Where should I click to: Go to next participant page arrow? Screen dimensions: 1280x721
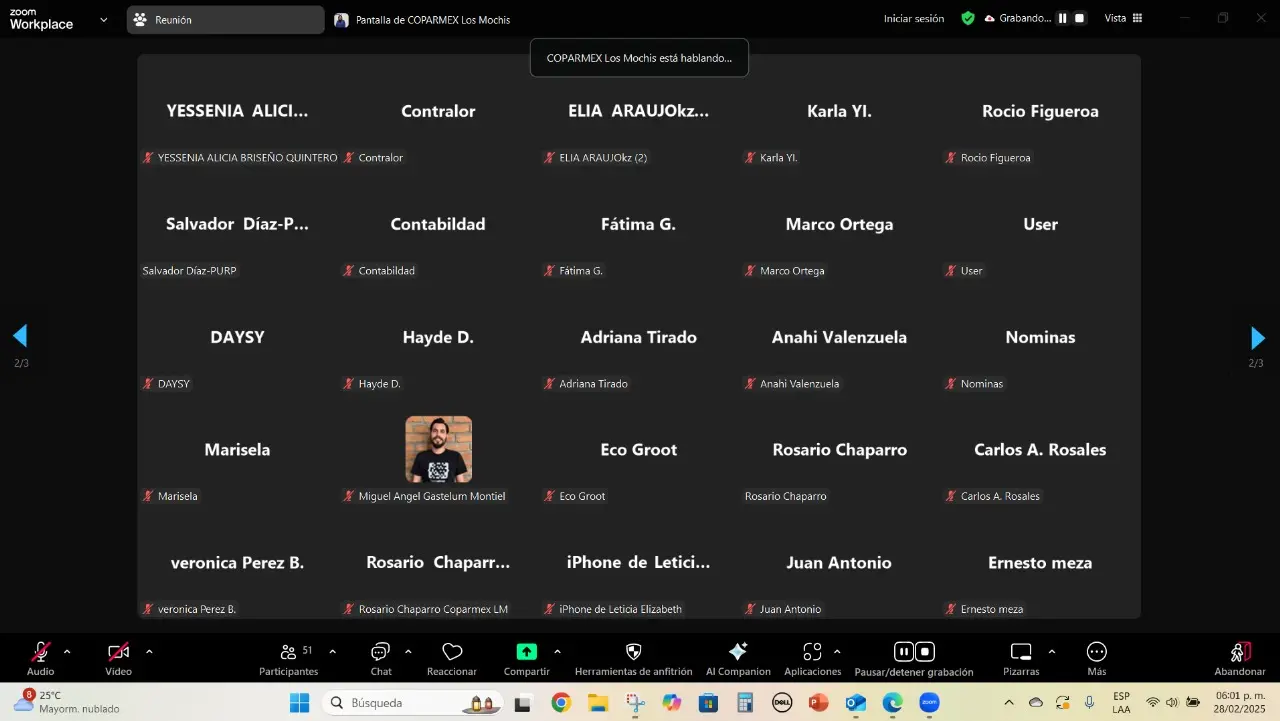[1257, 338]
